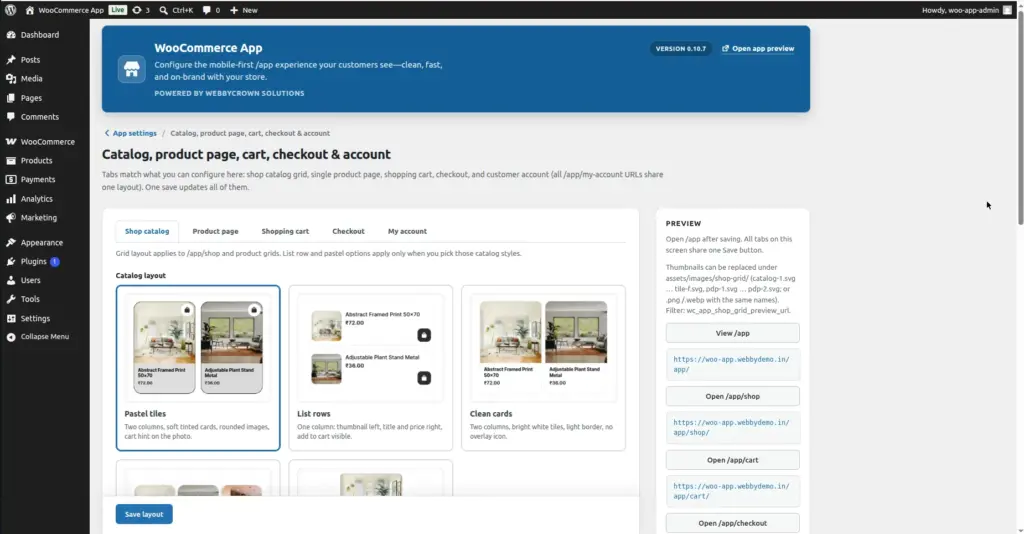Click the Media icon in sidebar

11,78
